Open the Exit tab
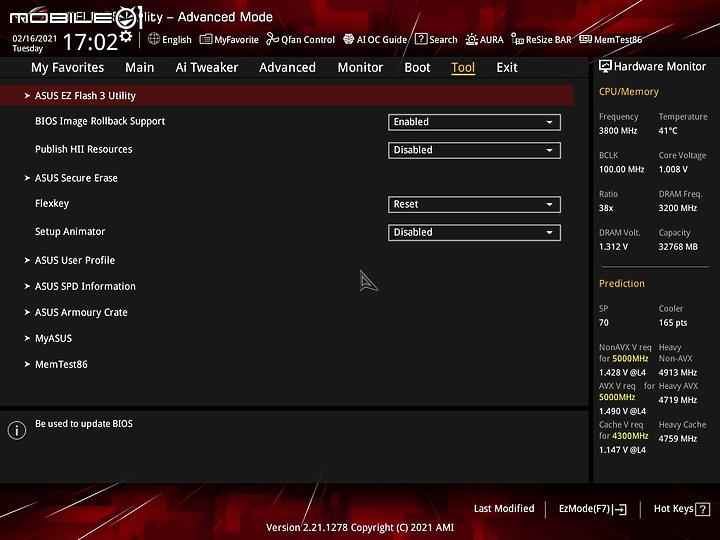Image resolution: width=720 pixels, height=540 pixels. (x=507, y=68)
